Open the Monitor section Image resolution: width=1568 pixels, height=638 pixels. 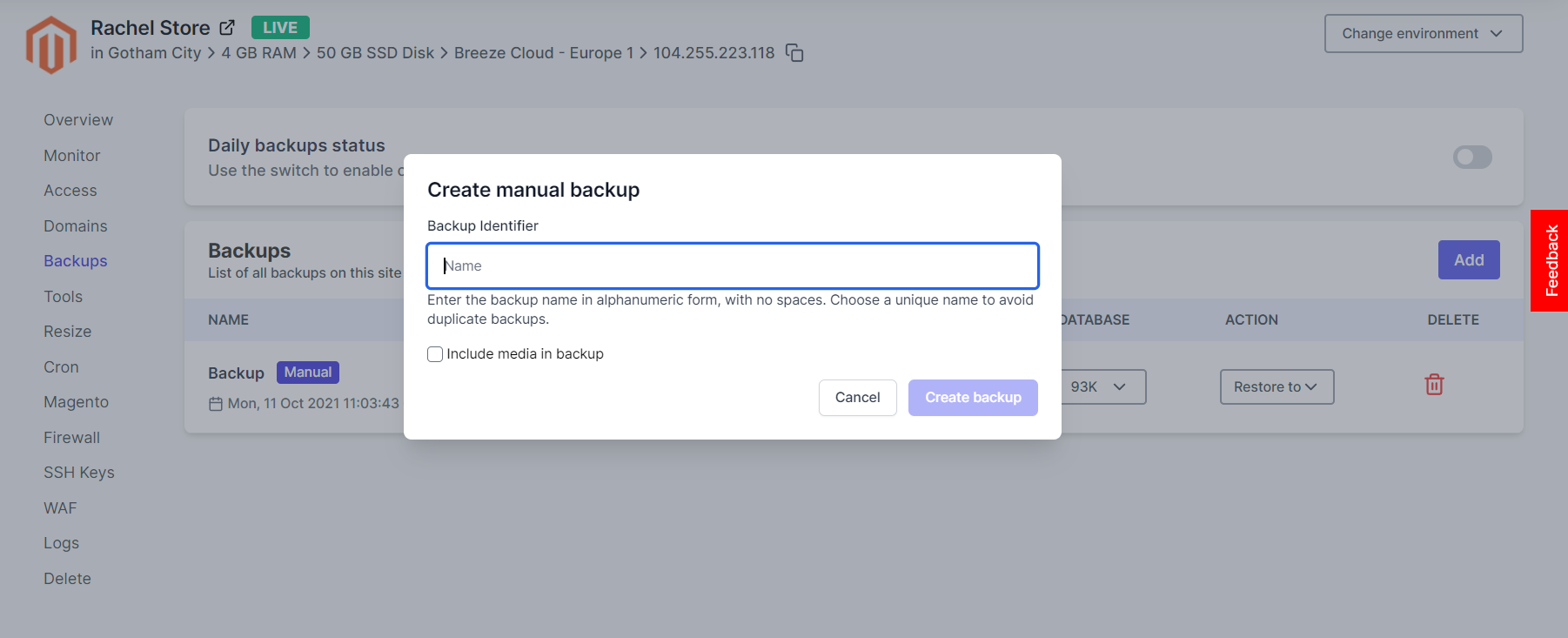pyautogui.click(x=72, y=156)
